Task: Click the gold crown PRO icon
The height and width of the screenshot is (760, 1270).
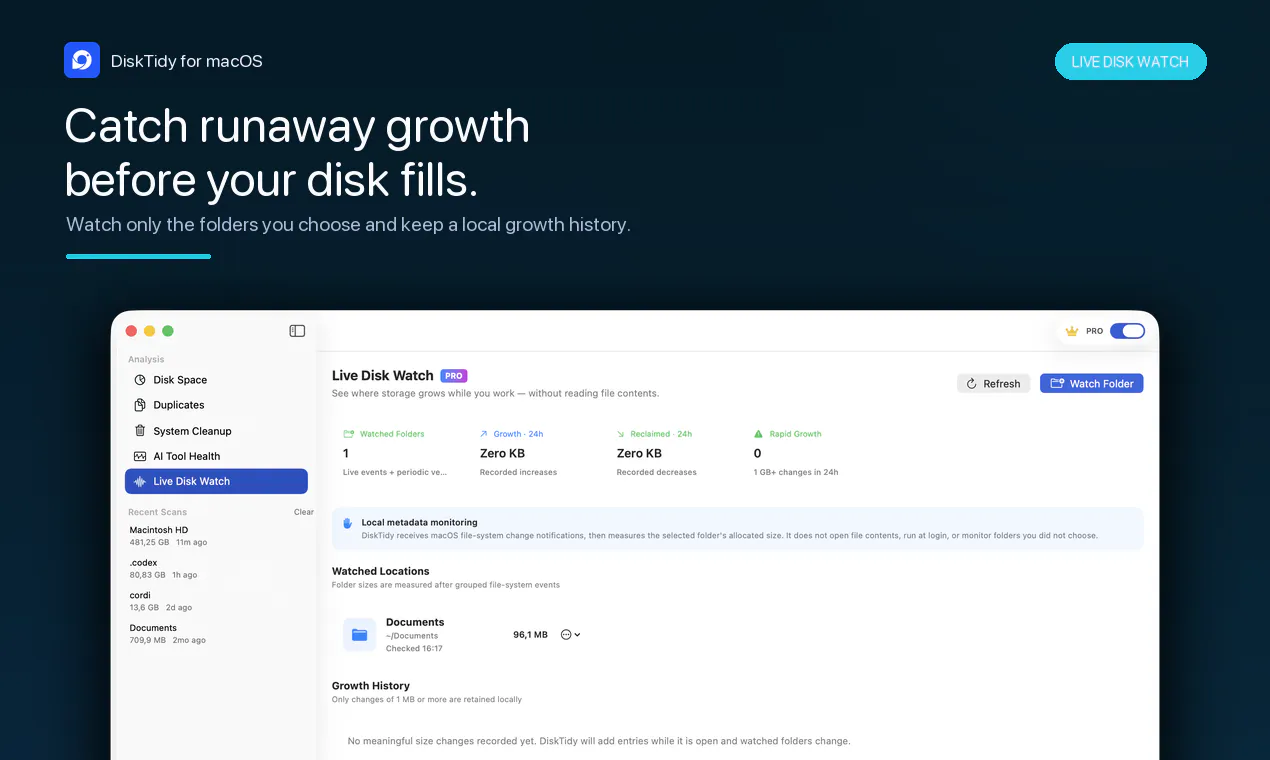Action: pos(1071,331)
